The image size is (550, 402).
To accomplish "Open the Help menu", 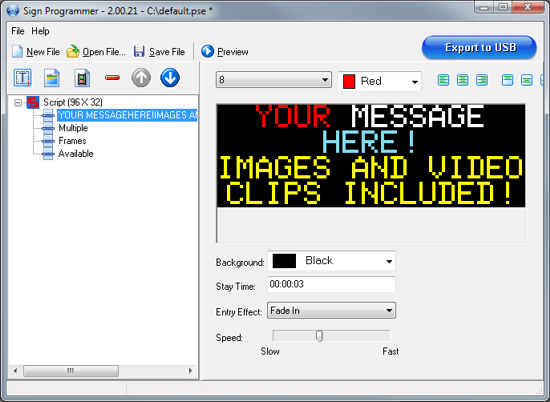I will 40,31.
